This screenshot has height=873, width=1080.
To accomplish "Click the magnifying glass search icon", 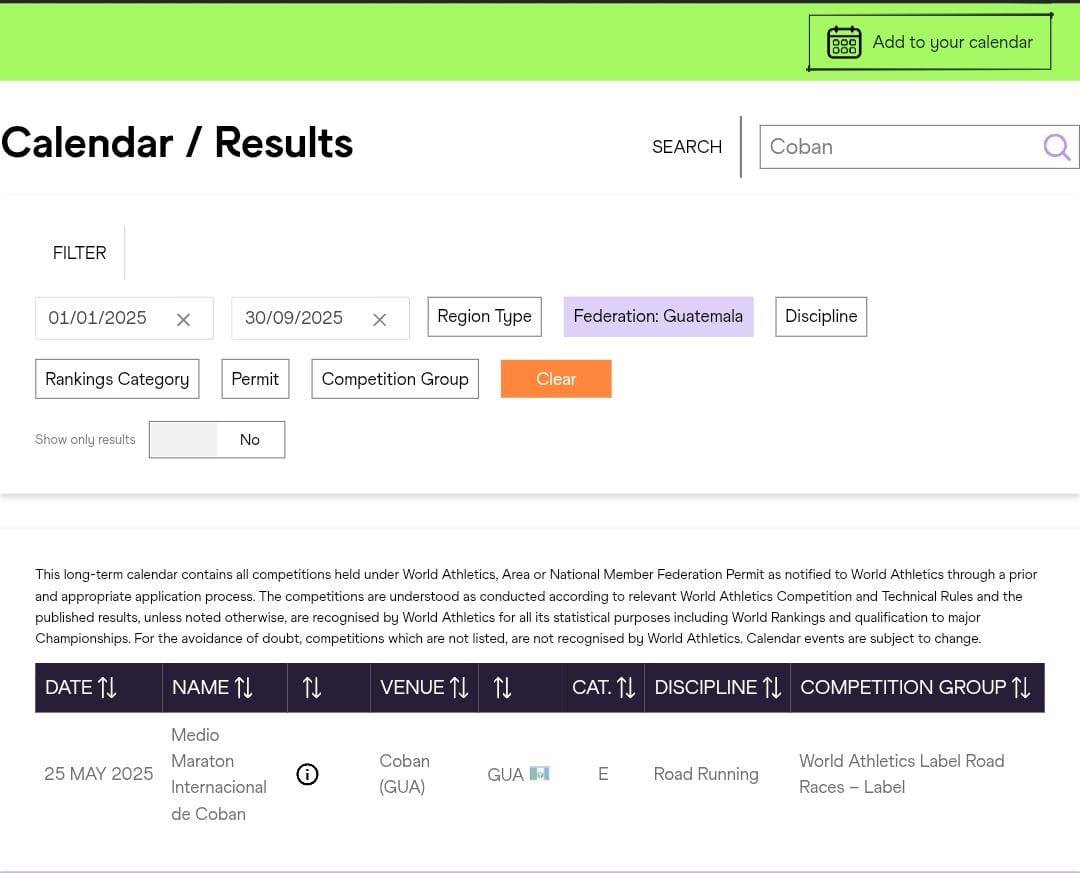I will (1057, 147).
